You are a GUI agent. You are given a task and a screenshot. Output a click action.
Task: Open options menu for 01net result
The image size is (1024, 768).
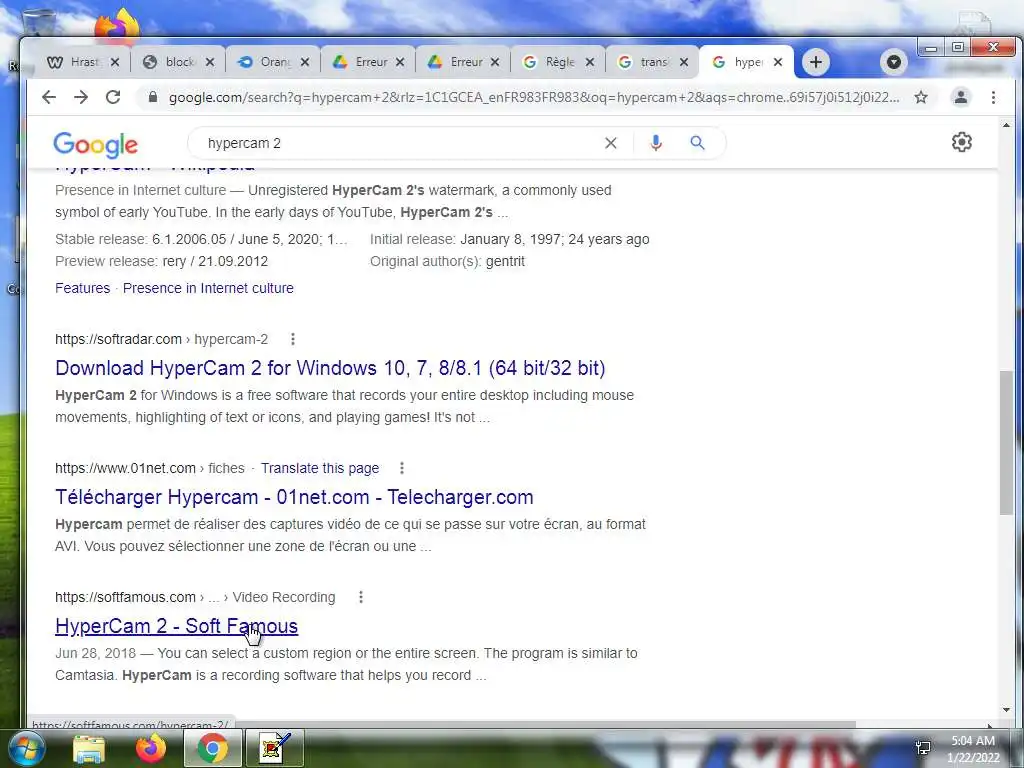402,468
